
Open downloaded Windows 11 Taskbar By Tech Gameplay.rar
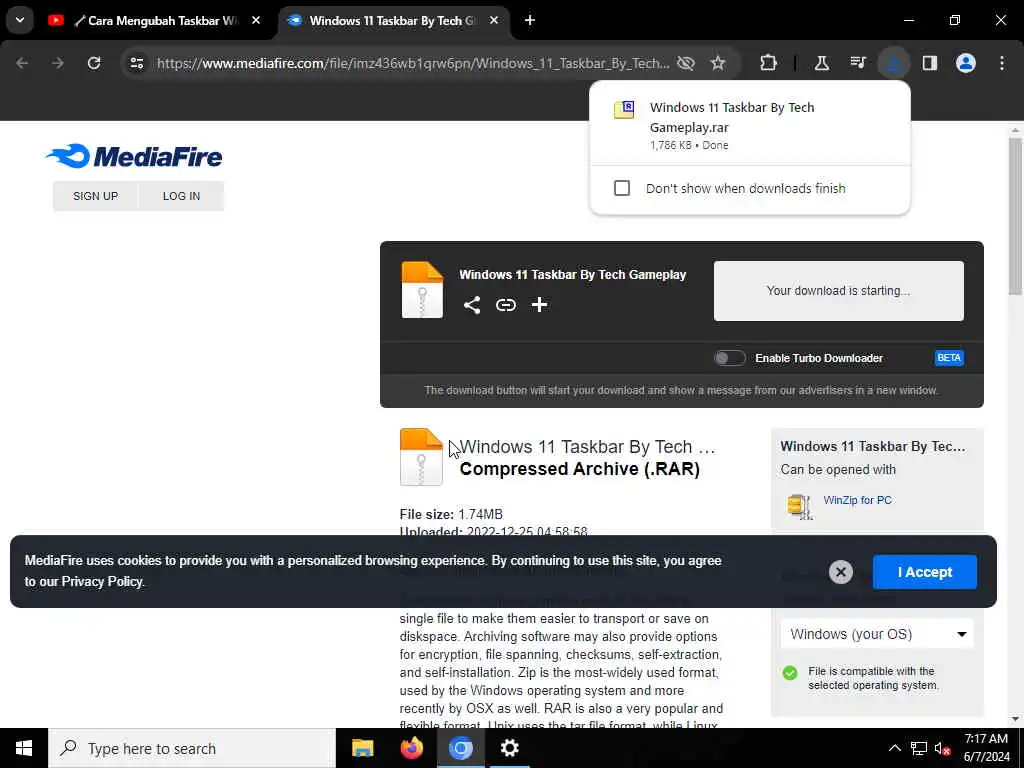click(x=750, y=125)
